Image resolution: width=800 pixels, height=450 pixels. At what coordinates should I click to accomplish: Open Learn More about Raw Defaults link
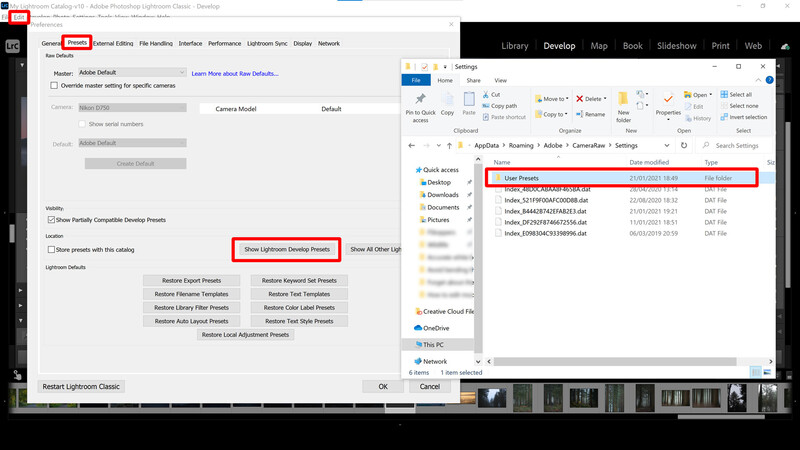[235, 73]
